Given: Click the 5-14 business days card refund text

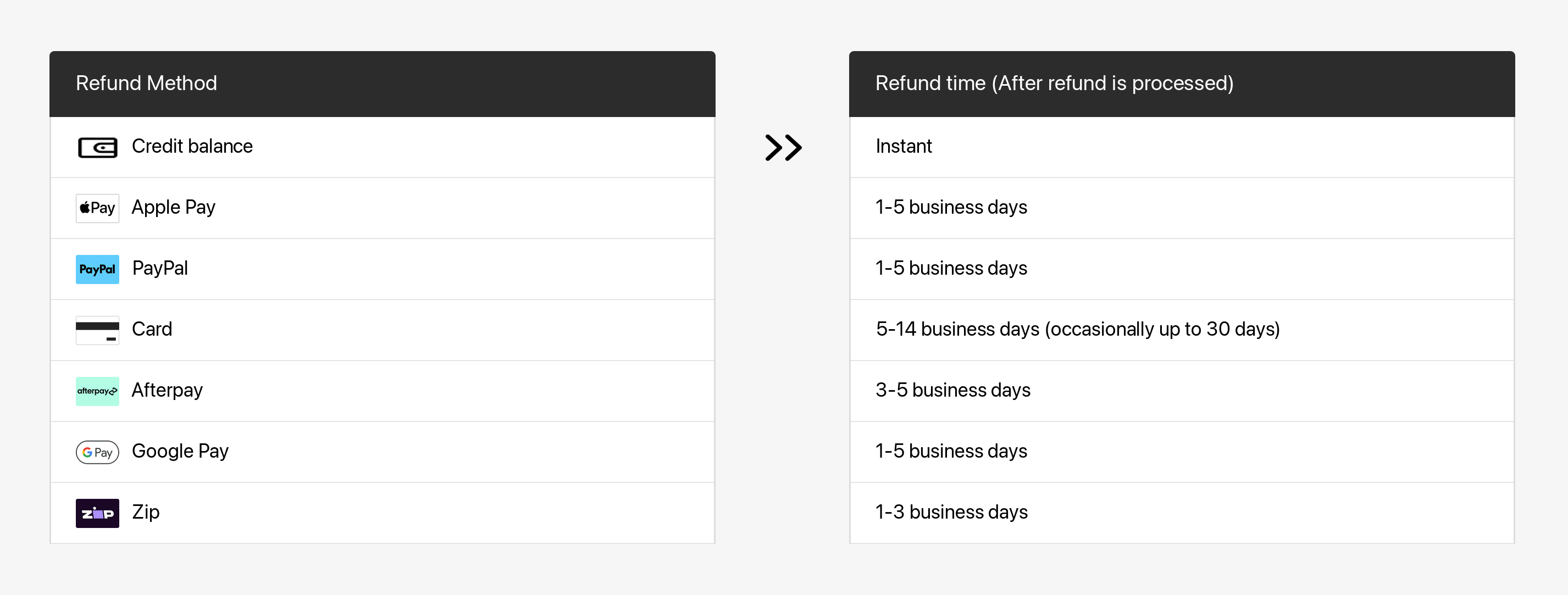Looking at the screenshot, I should (1077, 329).
